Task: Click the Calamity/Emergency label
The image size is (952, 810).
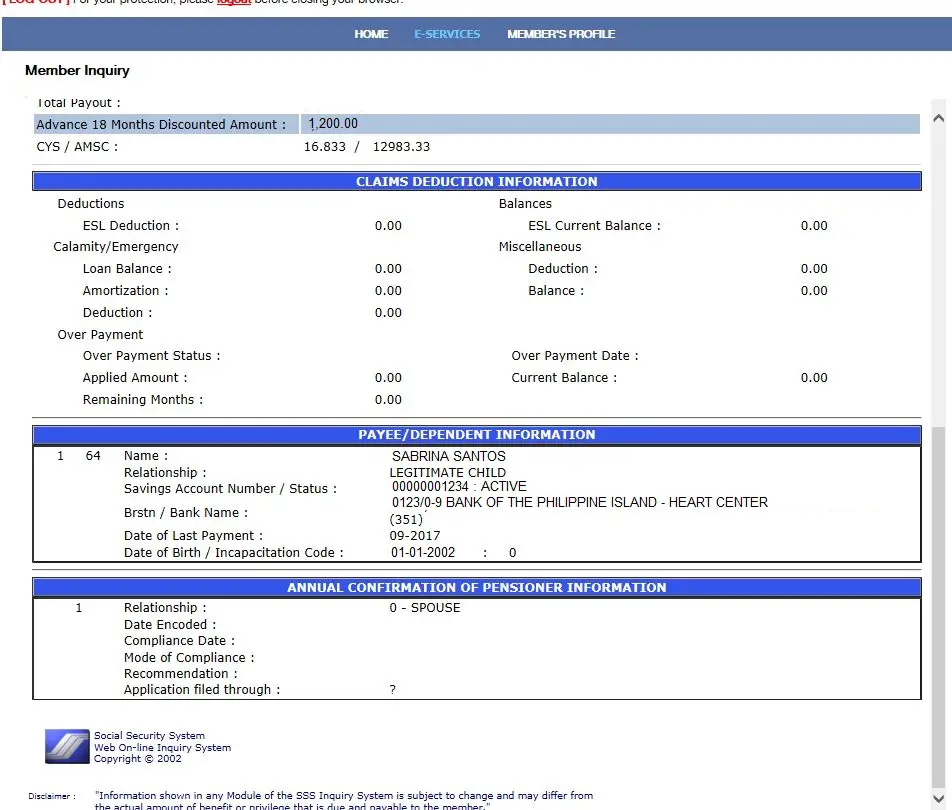Action: [x=115, y=247]
